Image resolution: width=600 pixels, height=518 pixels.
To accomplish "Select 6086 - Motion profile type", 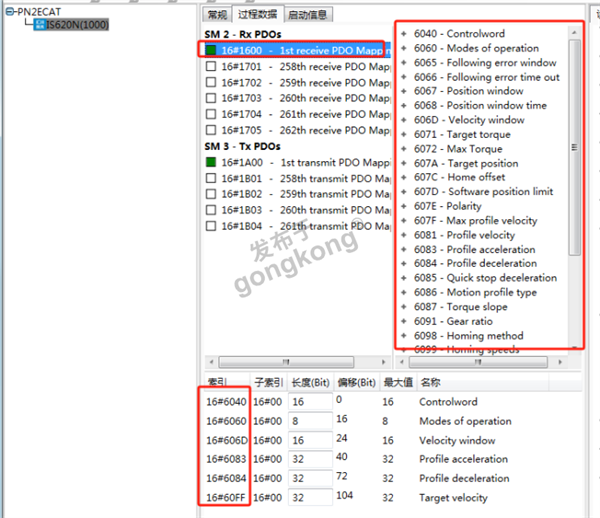I will tap(475, 293).
